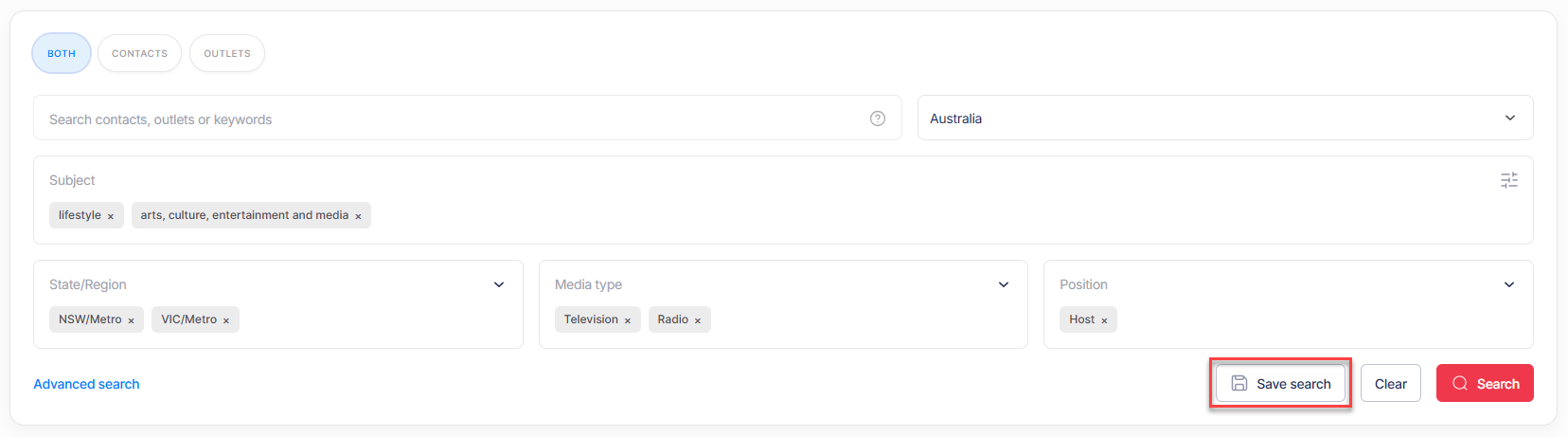Open the Australia country dropdown

point(1225,118)
